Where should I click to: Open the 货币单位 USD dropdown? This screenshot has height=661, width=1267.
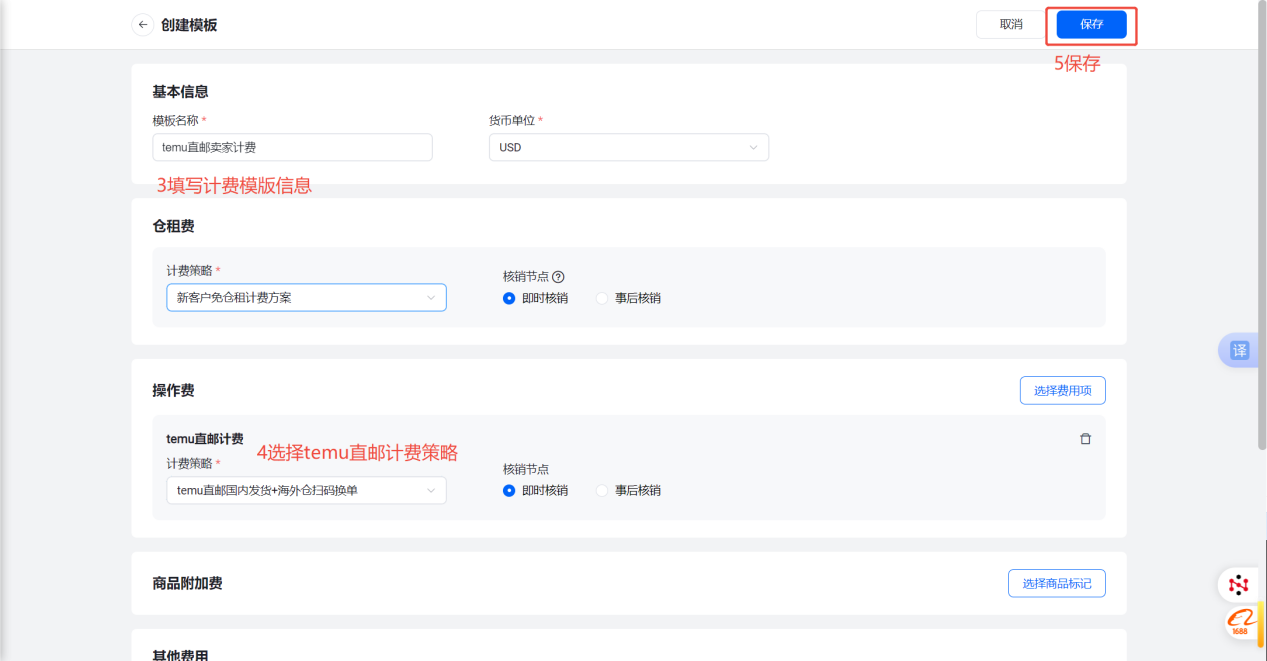click(629, 147)
